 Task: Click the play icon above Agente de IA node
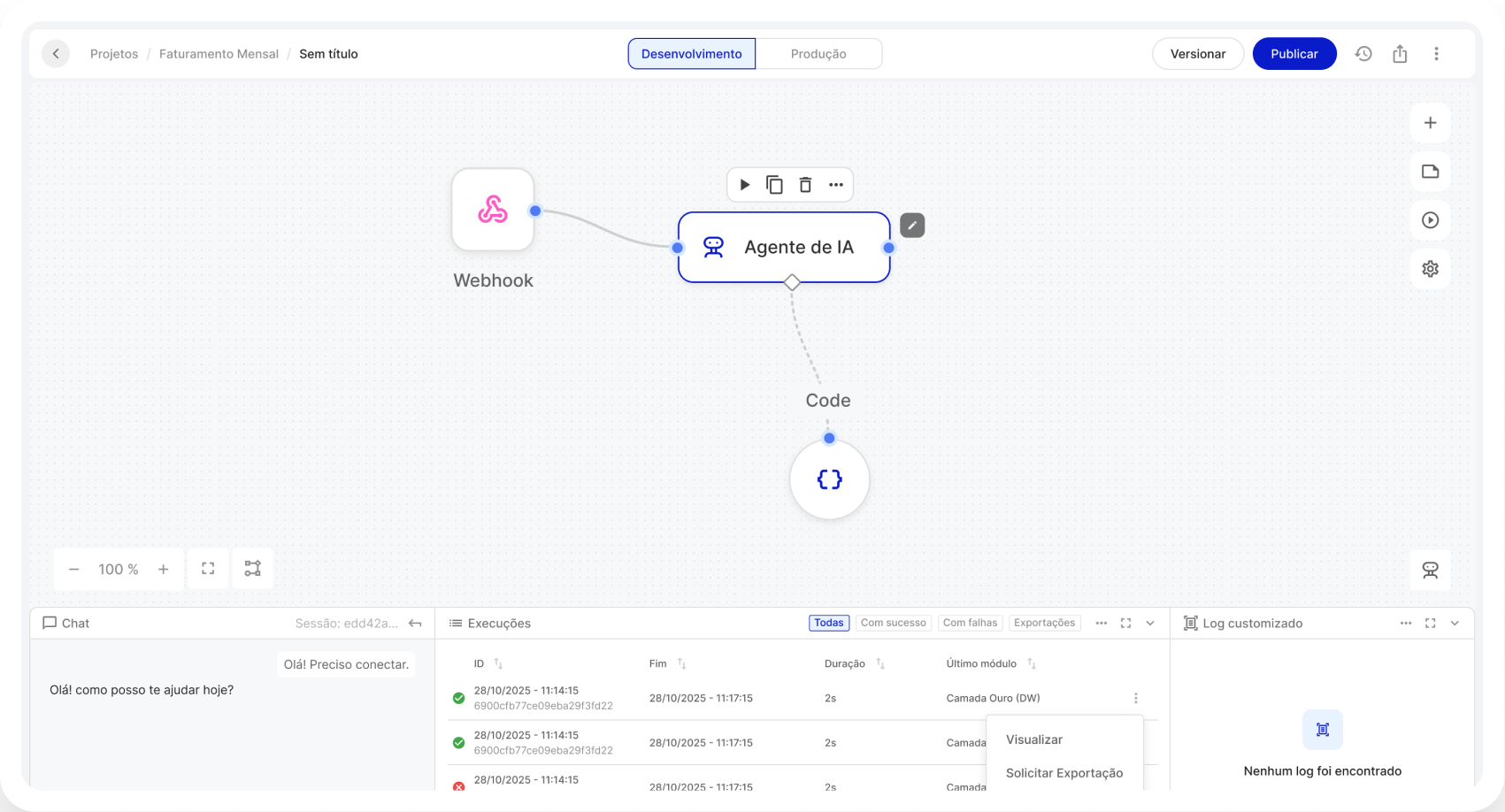point(745,185)
